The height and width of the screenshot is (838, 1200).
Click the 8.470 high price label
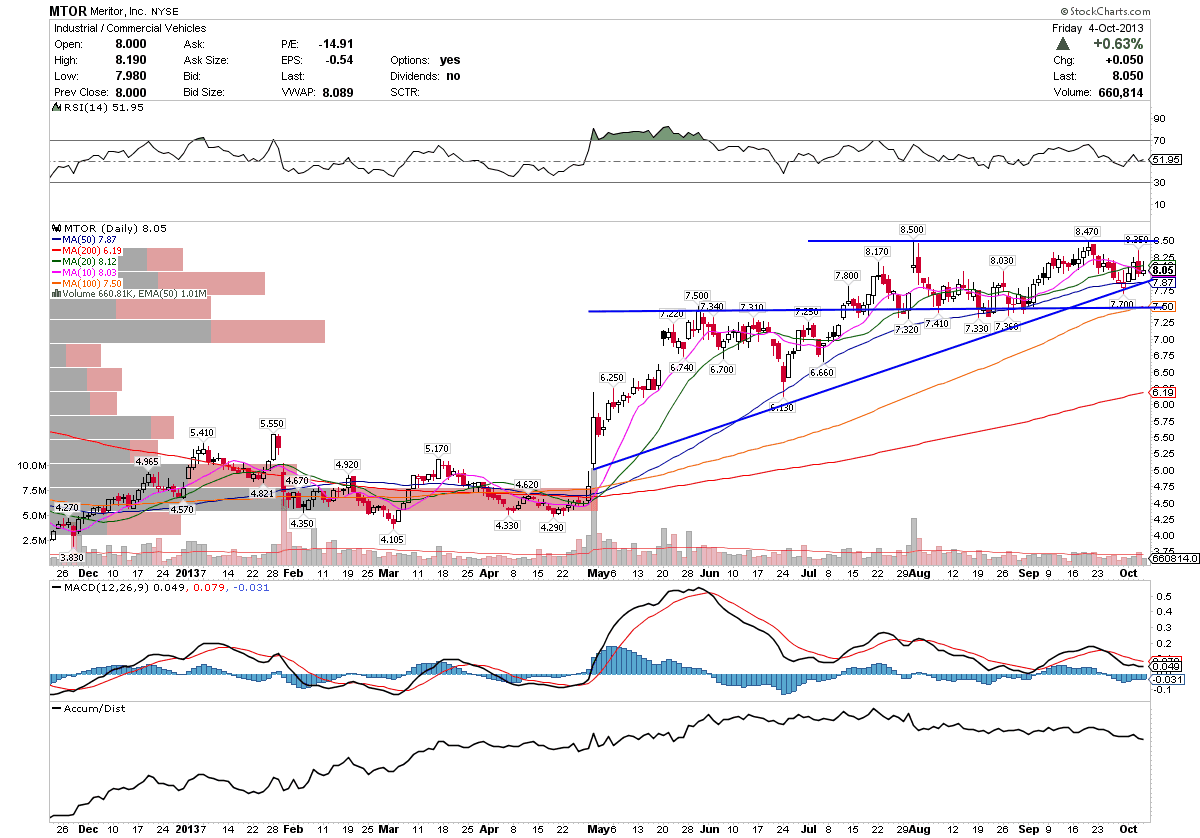pyautogui.click(x=1088, y=231)
